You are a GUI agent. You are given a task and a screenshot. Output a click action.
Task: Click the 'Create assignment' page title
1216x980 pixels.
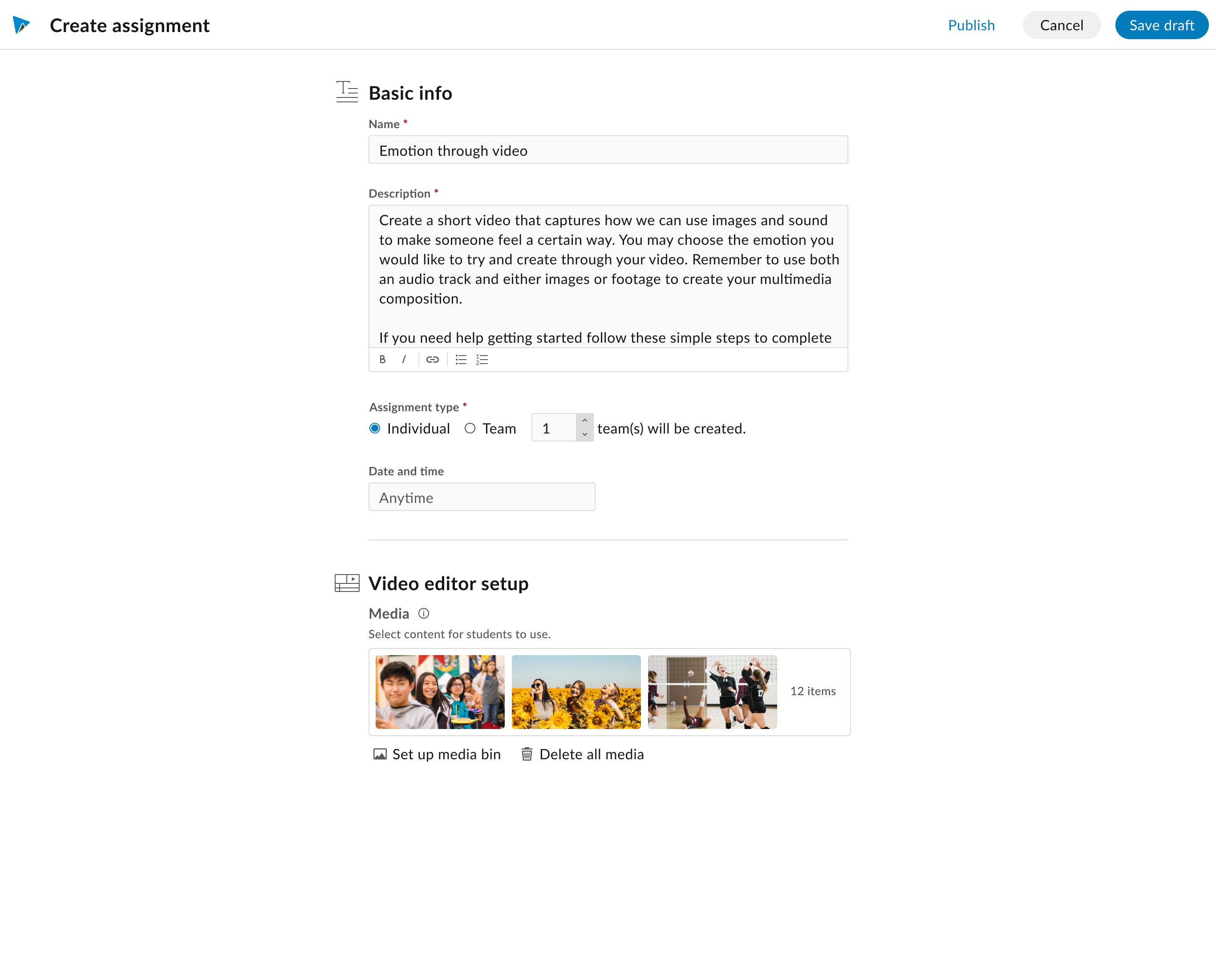pyautogui.click(x=129, y=25)
